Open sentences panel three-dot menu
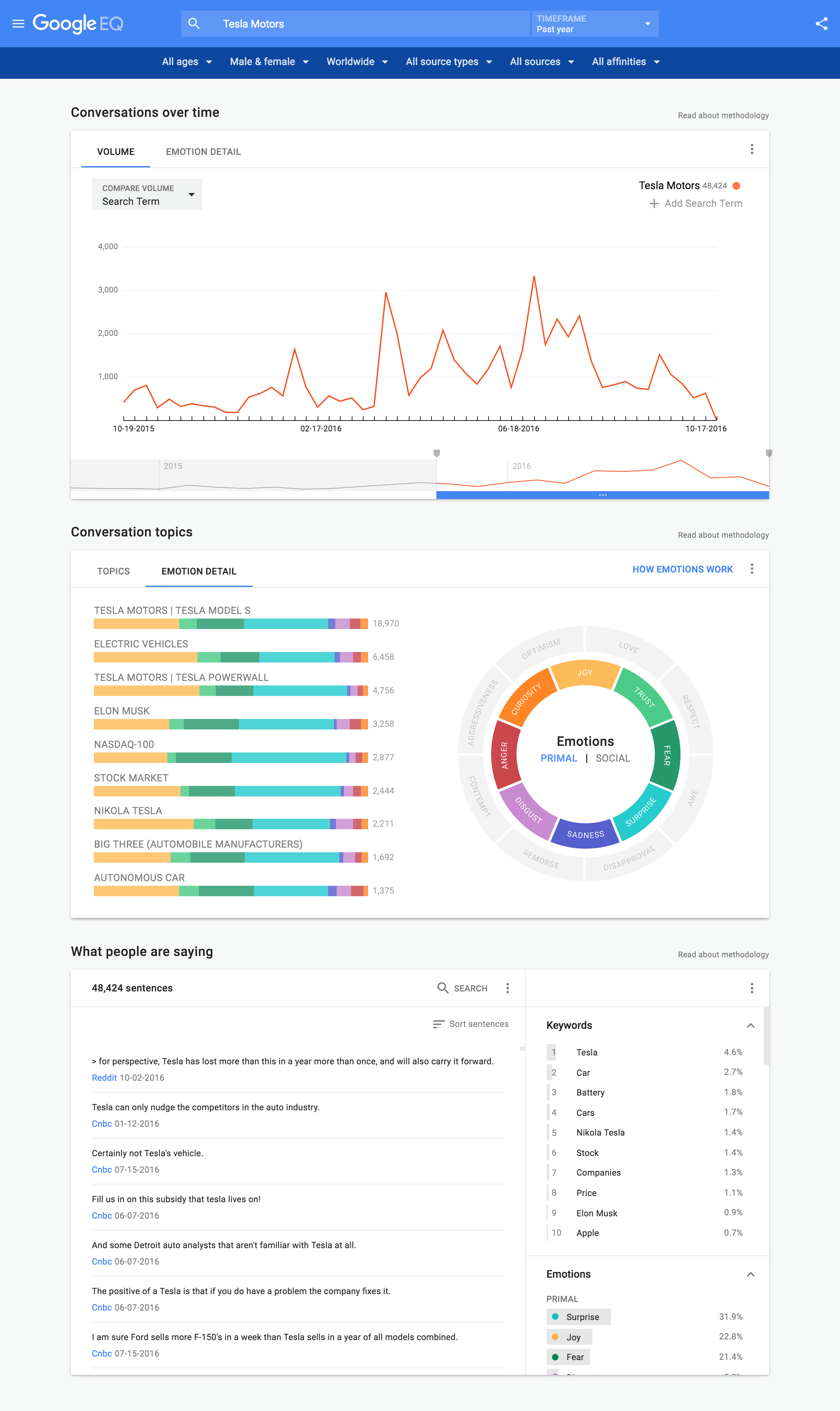The image size is (840, 1411). point(507,988)
